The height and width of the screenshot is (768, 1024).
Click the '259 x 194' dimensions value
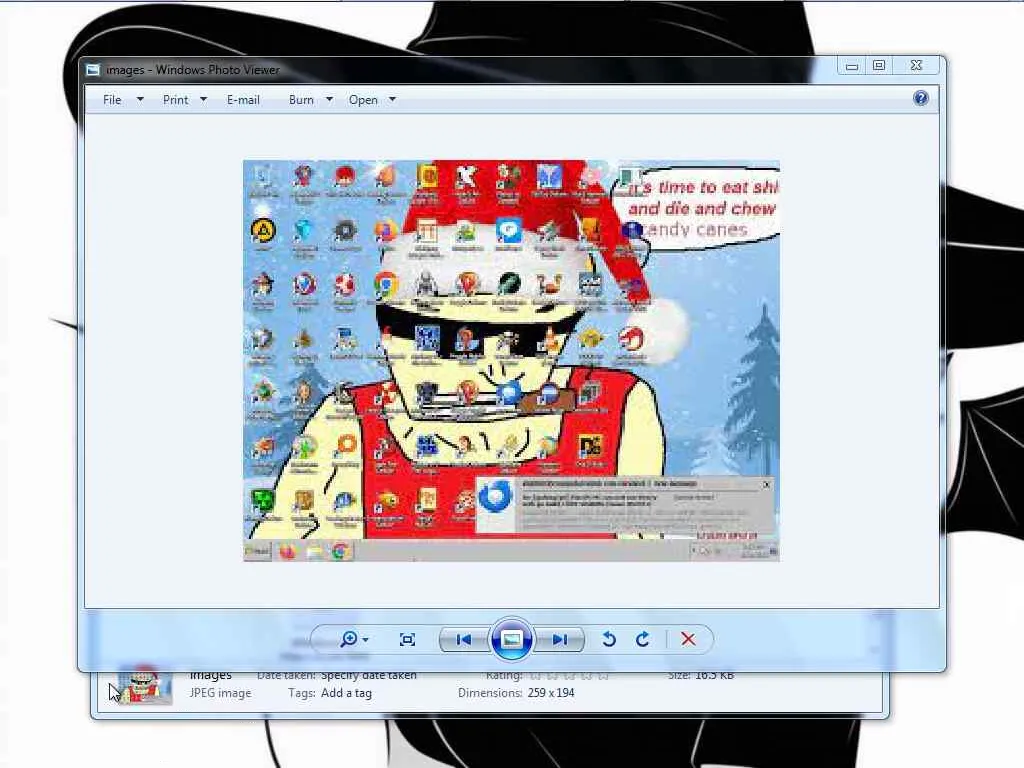pyautogui.click(x=551, y=693)
